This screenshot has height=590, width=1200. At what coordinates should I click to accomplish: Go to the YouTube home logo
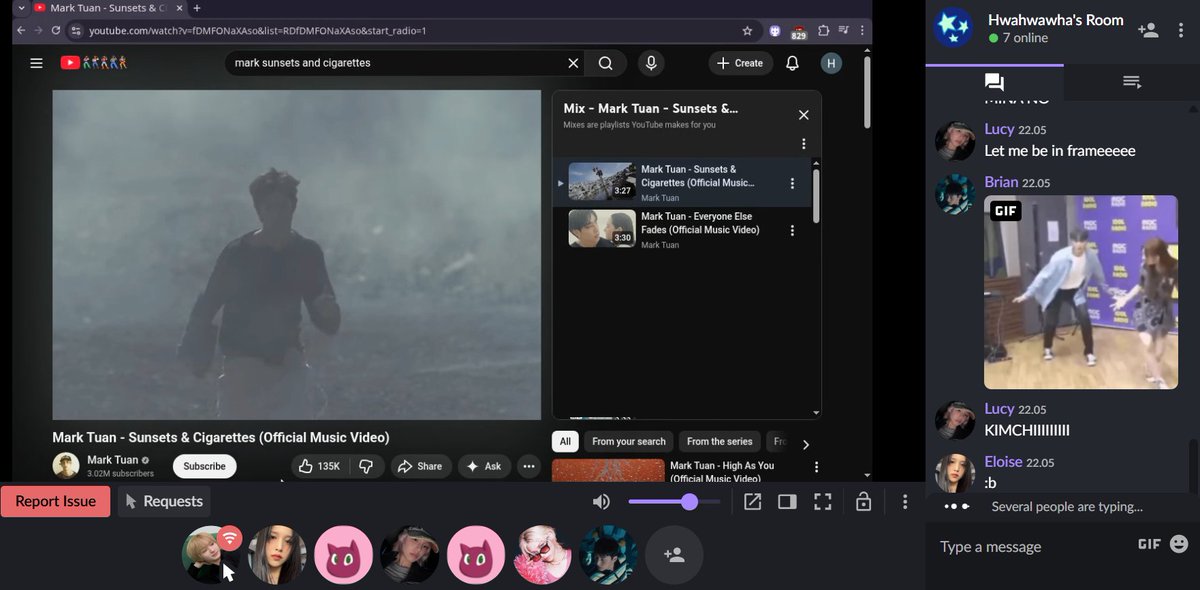(x=93, y=63)
